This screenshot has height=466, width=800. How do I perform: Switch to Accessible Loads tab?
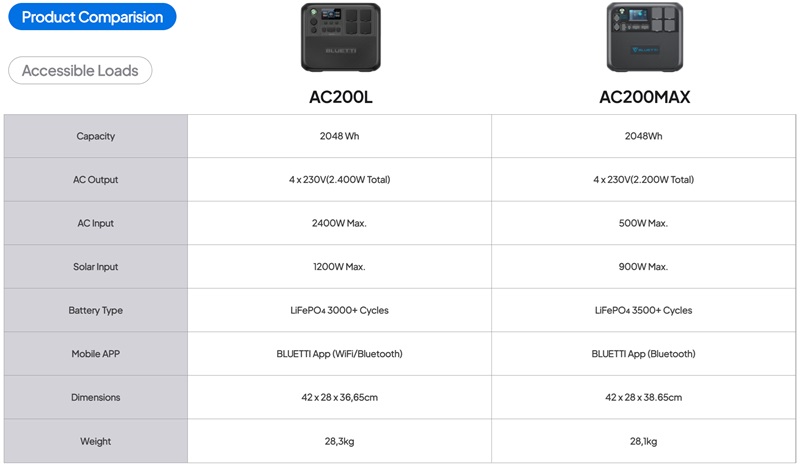80,70
